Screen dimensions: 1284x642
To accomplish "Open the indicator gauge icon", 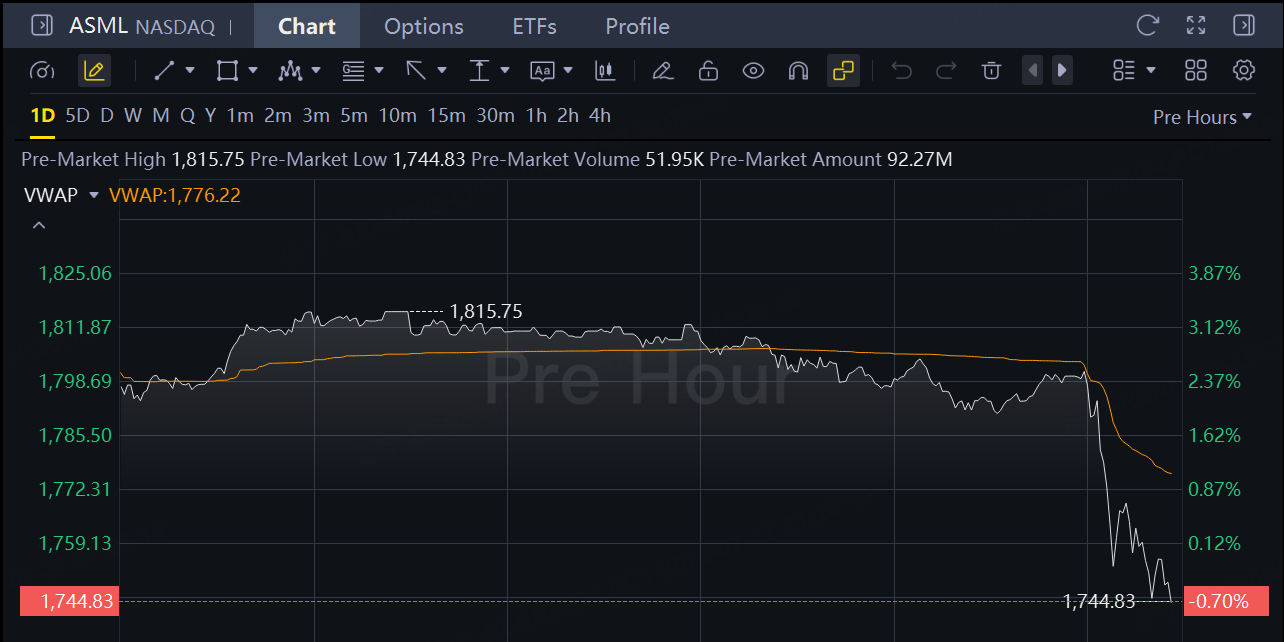I will (x=42, y=71).
